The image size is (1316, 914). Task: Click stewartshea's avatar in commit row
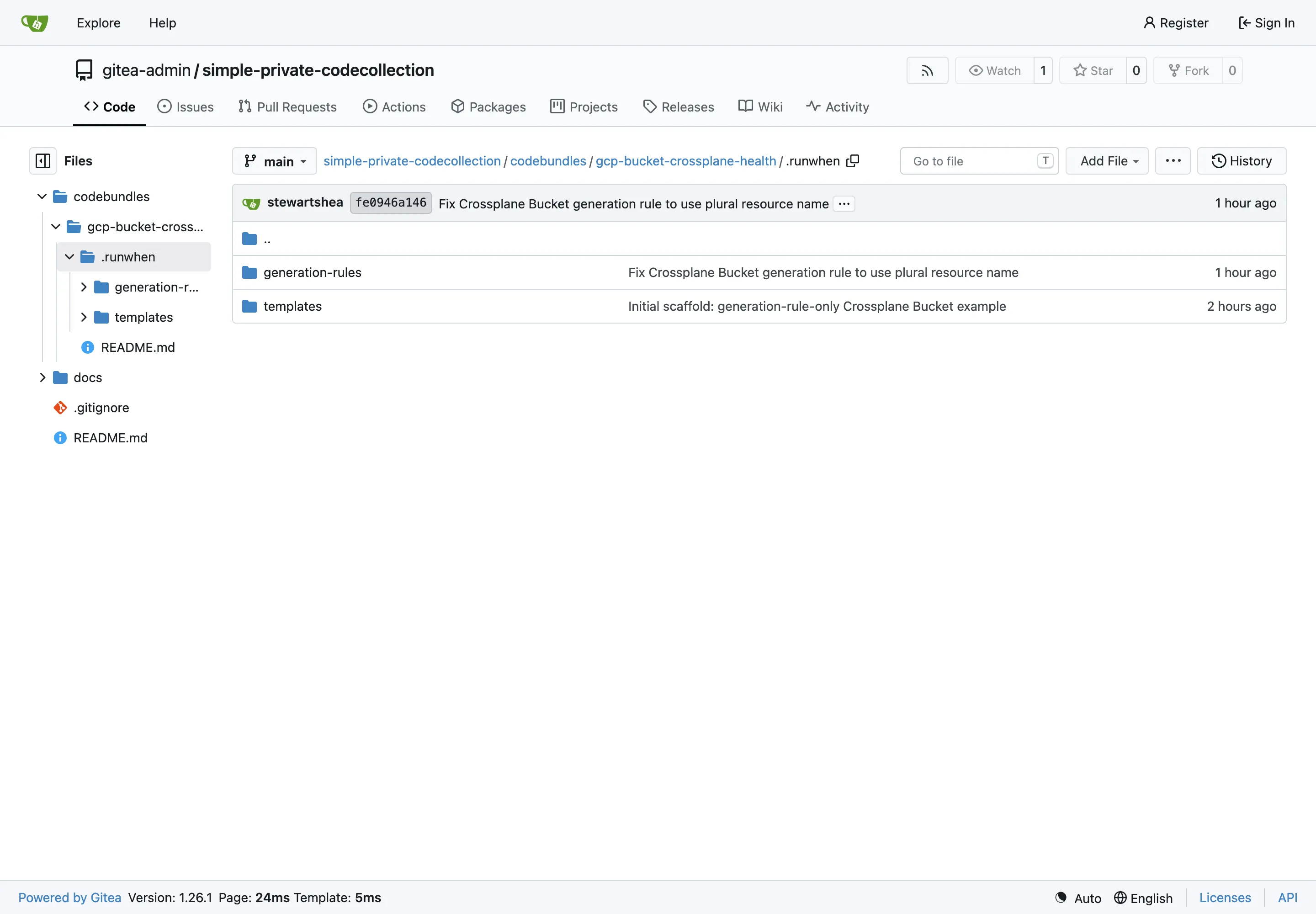(x=251, y=203)
